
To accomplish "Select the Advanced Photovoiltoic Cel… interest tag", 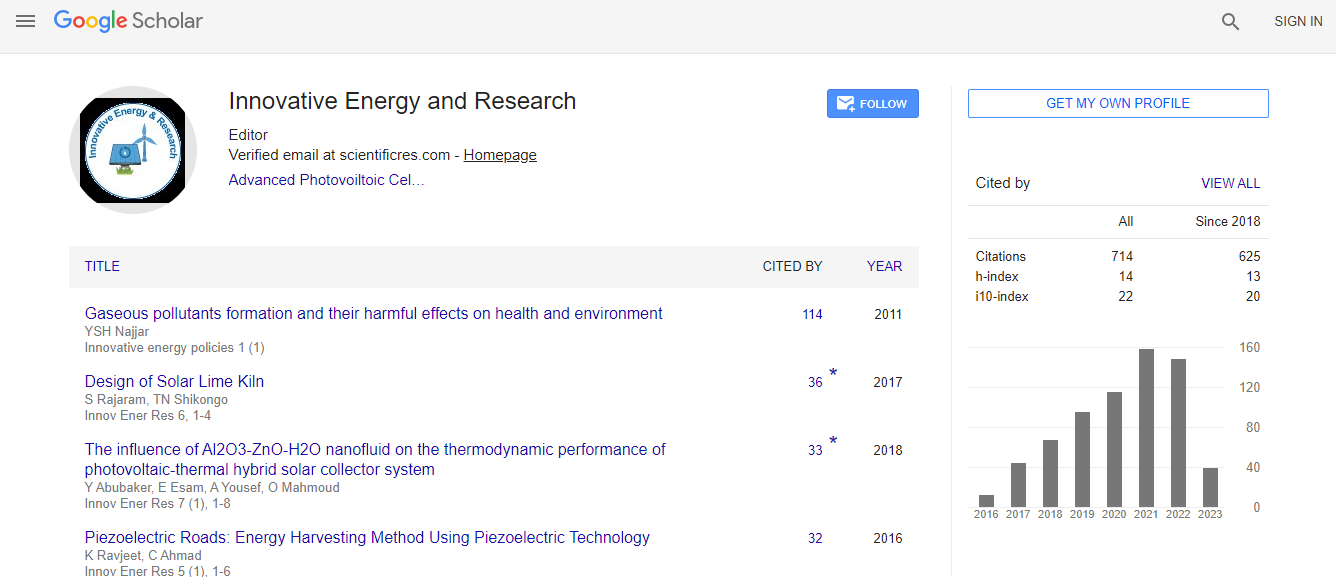I will click(326, 180).
